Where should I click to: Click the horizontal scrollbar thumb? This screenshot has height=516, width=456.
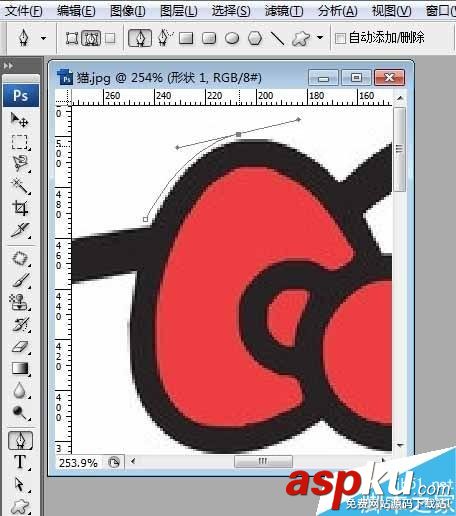click(x=263, y=461)
